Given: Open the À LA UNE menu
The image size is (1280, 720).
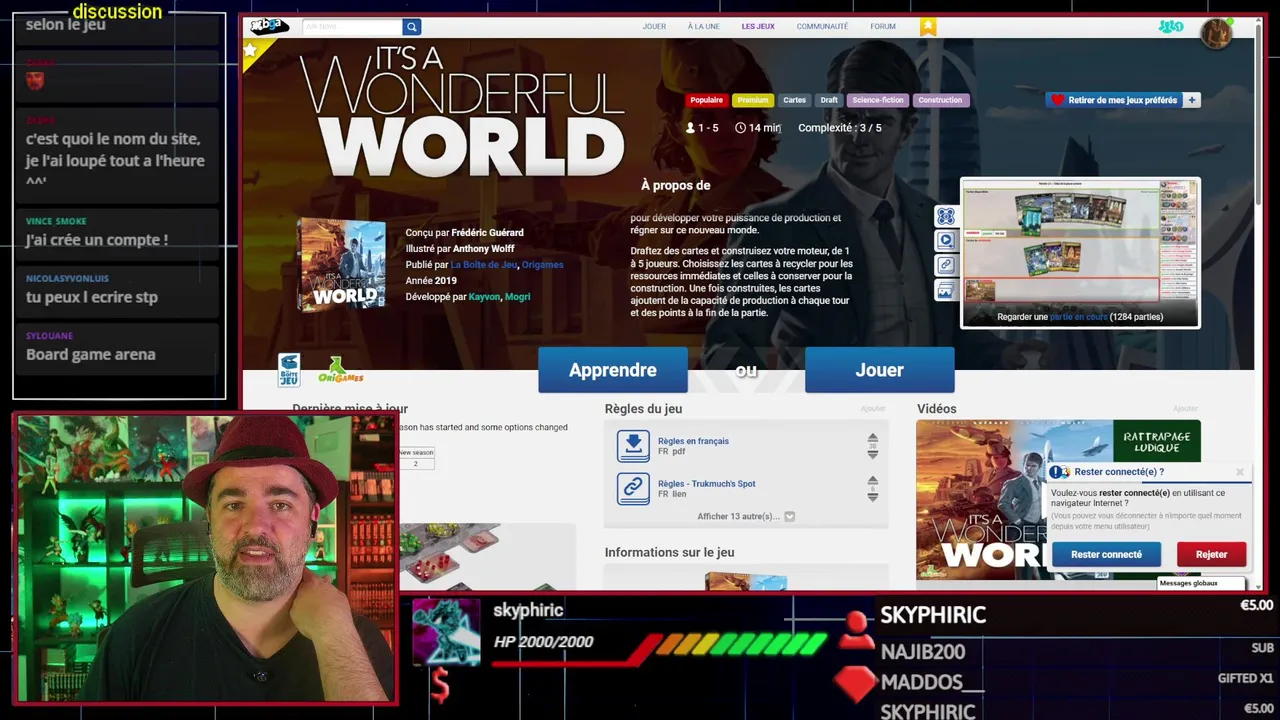Looking at the screenshot, I should 703,27.
